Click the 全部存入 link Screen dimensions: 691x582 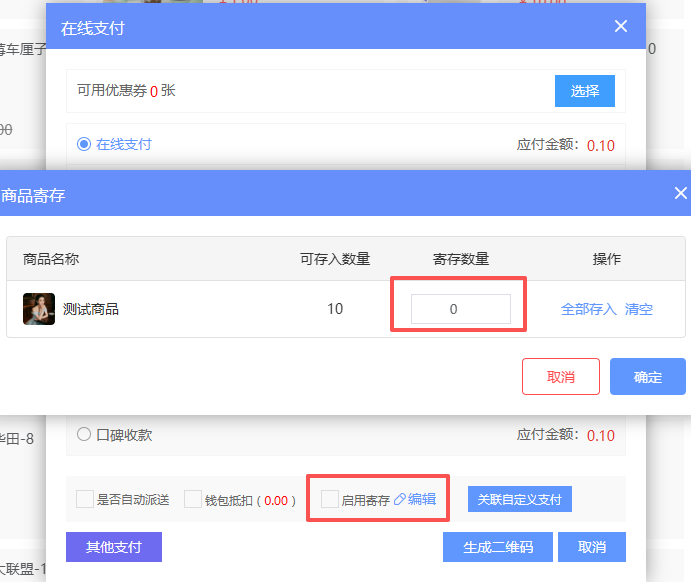coord(588,309)
